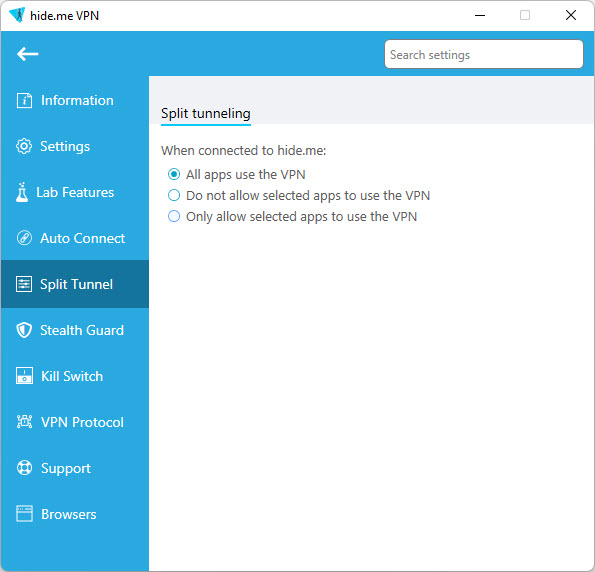
Task: Select "All apps use the VPN" radio
Action: [x=174, y=174]
